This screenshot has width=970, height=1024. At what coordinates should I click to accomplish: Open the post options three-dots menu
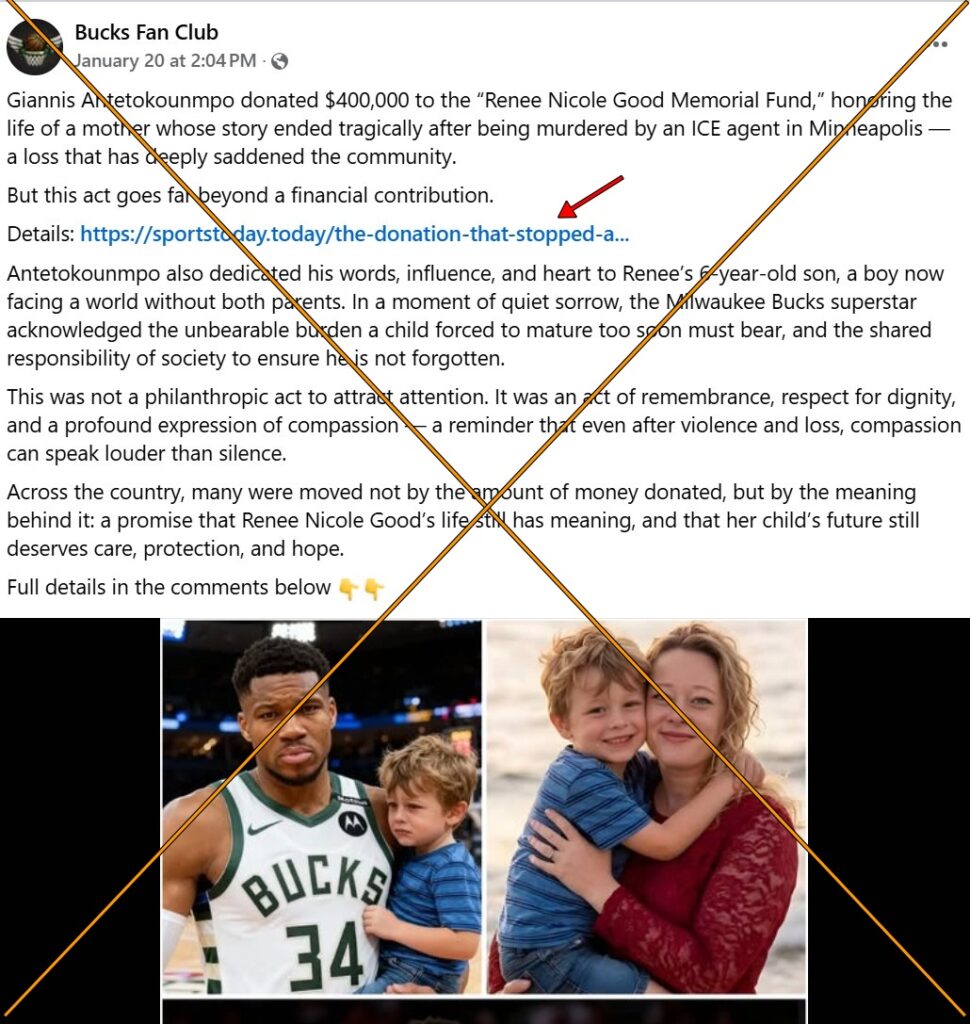point(939,44)
